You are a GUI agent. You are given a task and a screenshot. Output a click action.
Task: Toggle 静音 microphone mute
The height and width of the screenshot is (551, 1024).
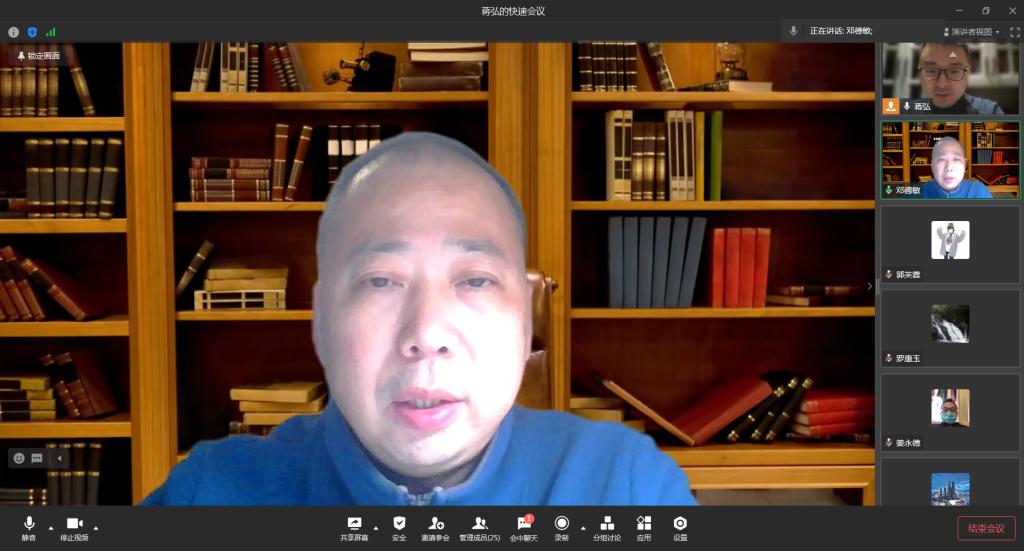(x=29, y=524)
